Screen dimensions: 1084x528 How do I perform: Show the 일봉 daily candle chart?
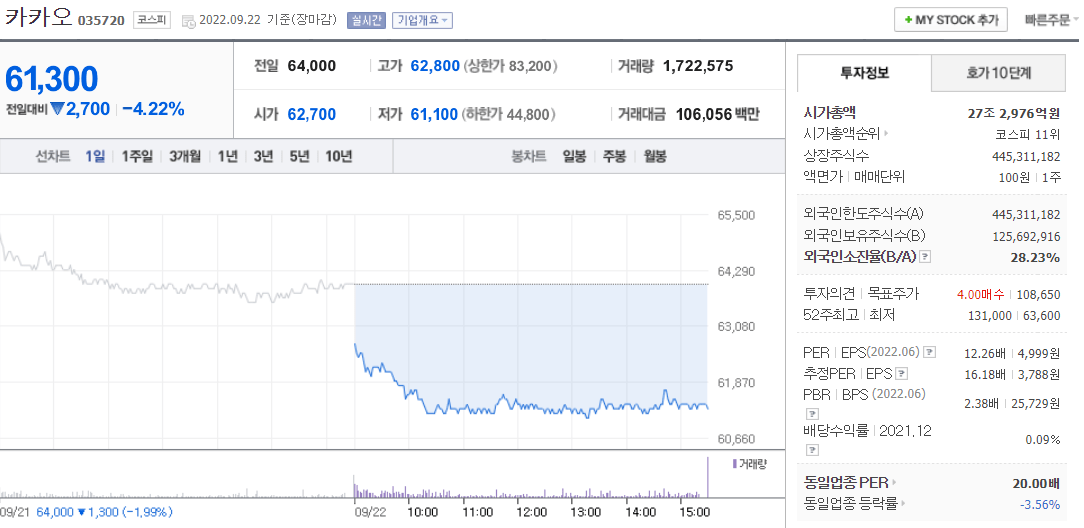[574, 156]
